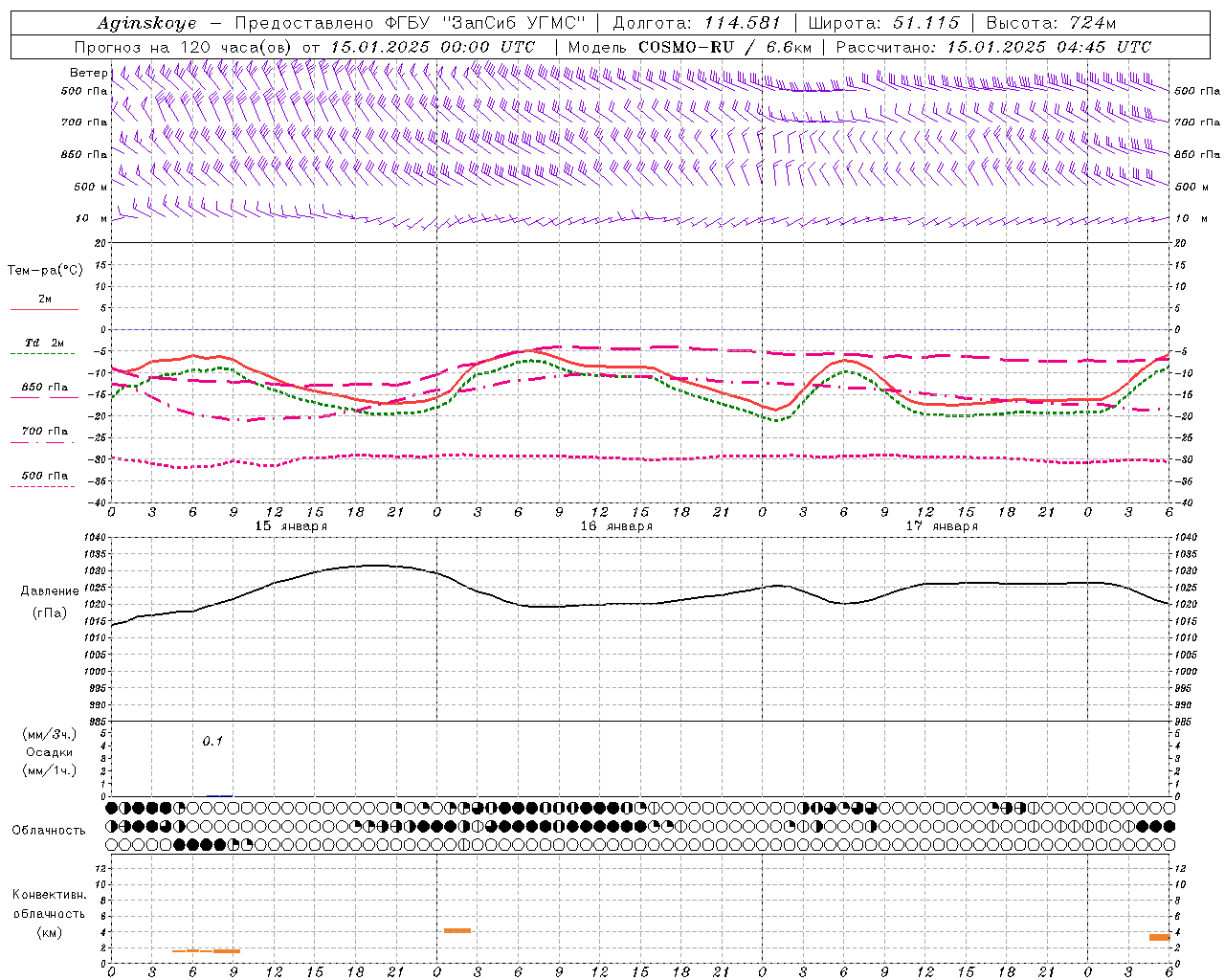Click the 'Долгота: 114.581' header value
The image size is (1225, 980).
pyautogui.click(x=697, y=23)
